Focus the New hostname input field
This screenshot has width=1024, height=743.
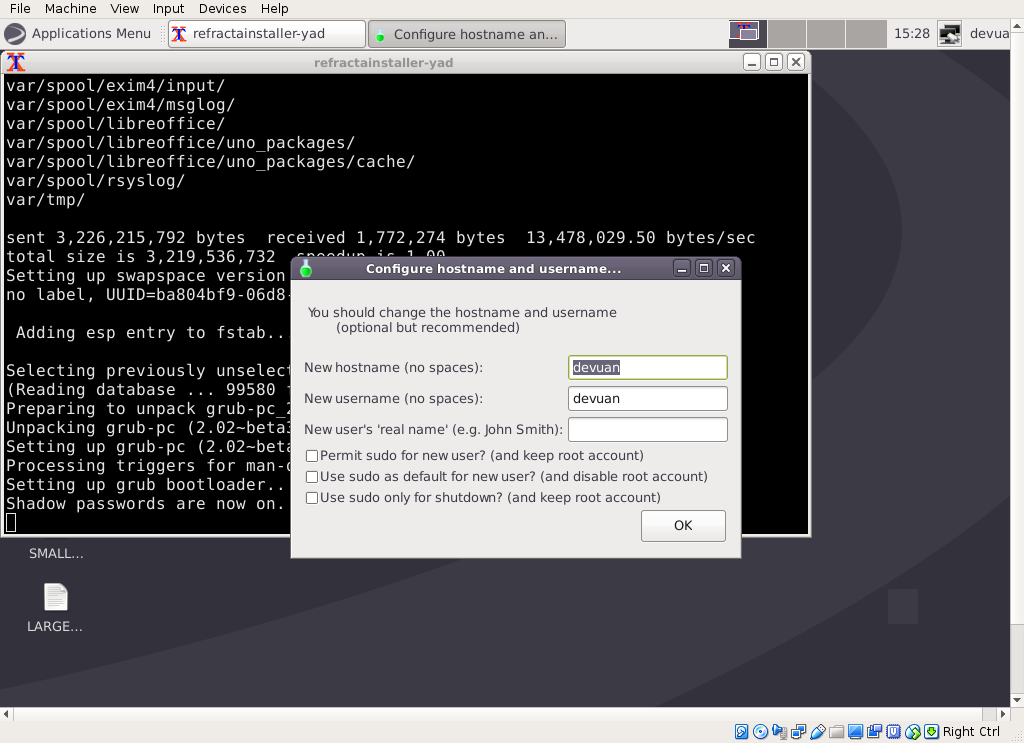pyautogui.click(x=648, y=368)
